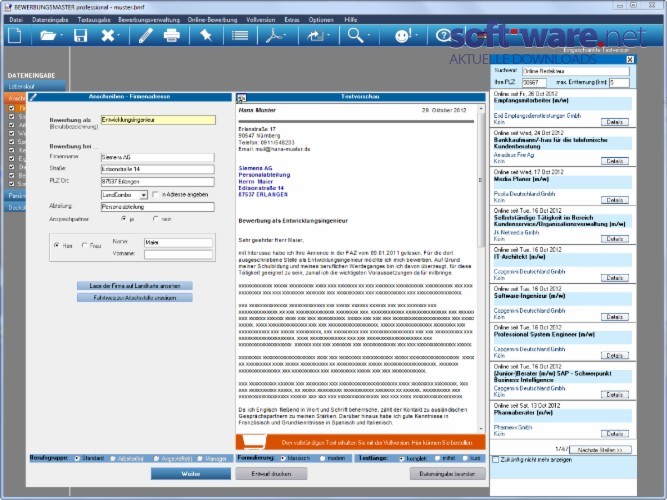Open the Bewerbungsverwaltung menu
Screen dimensions: 667x500
[149, 20]
